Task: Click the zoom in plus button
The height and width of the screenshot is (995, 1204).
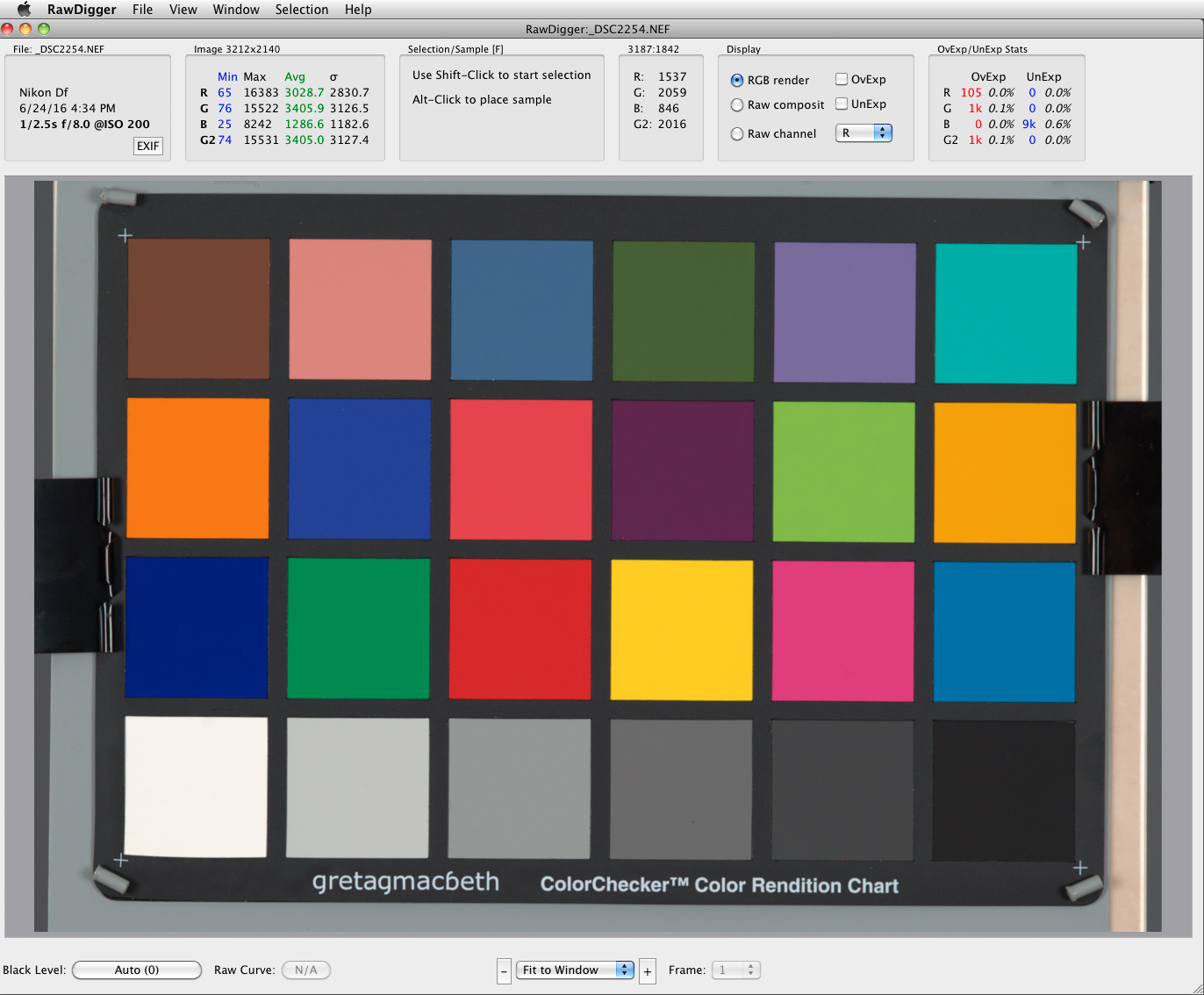Action: (648, 970)
